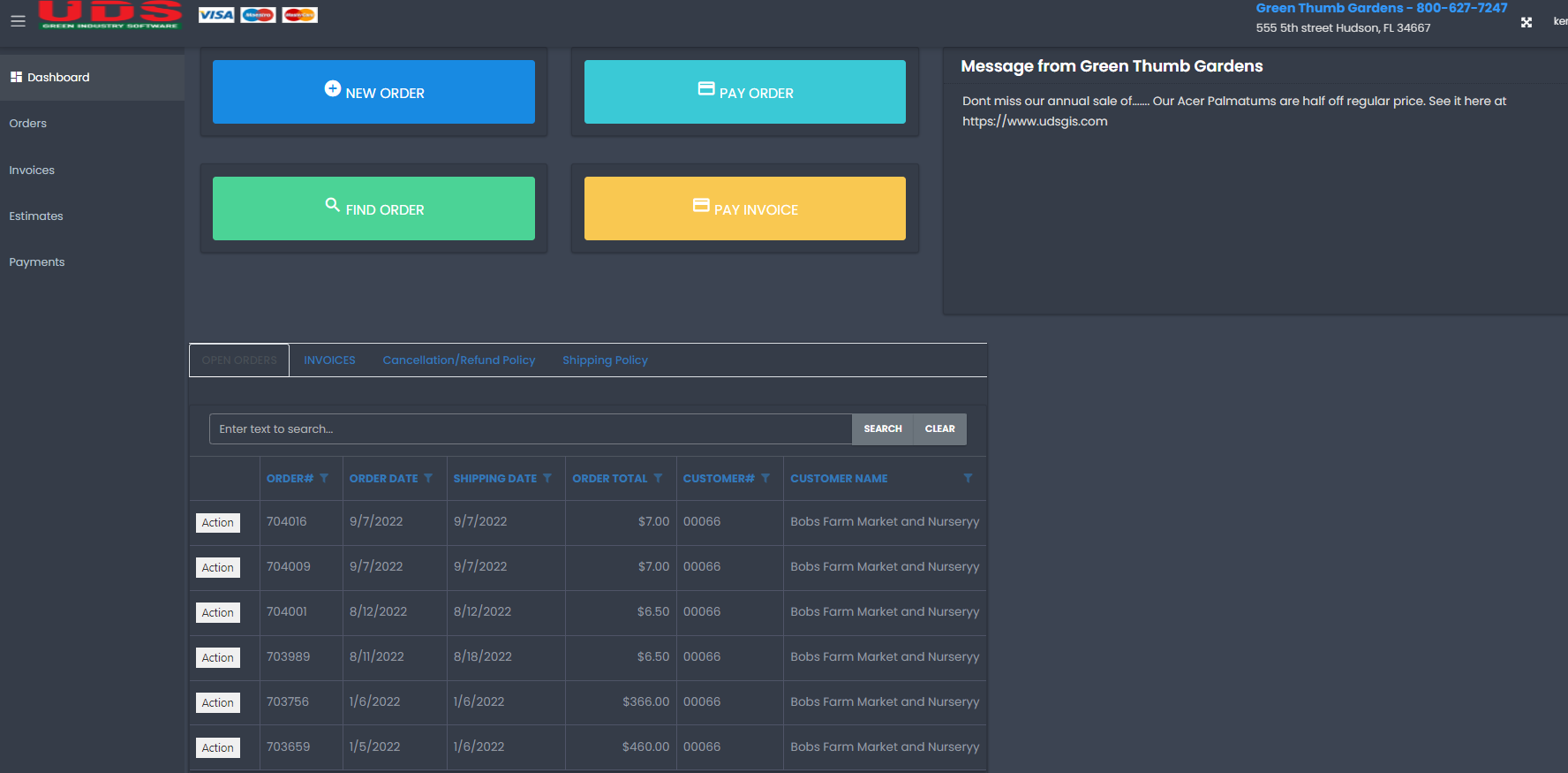Filter the ORDER# column
Viewport: 1568px width, 773px height.
click(324, 478)
